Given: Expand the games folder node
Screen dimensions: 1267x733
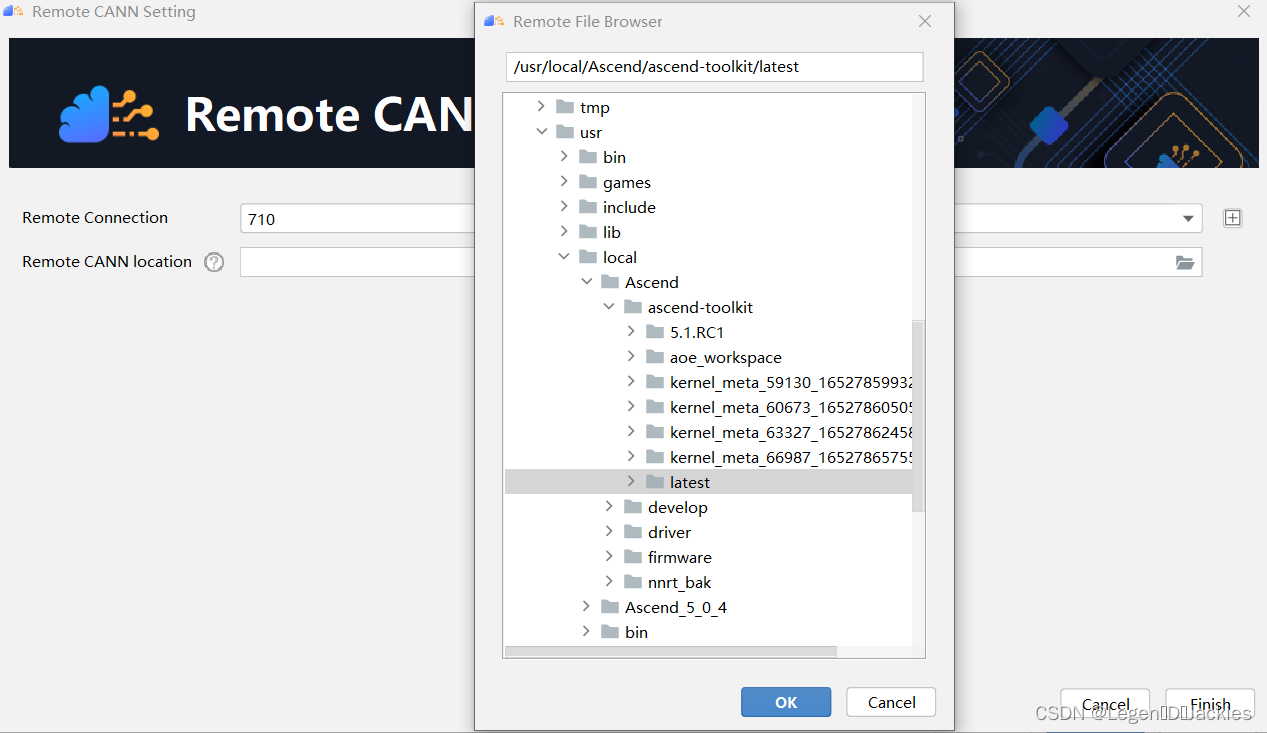Looking at the screenshot, I should 564,182.
